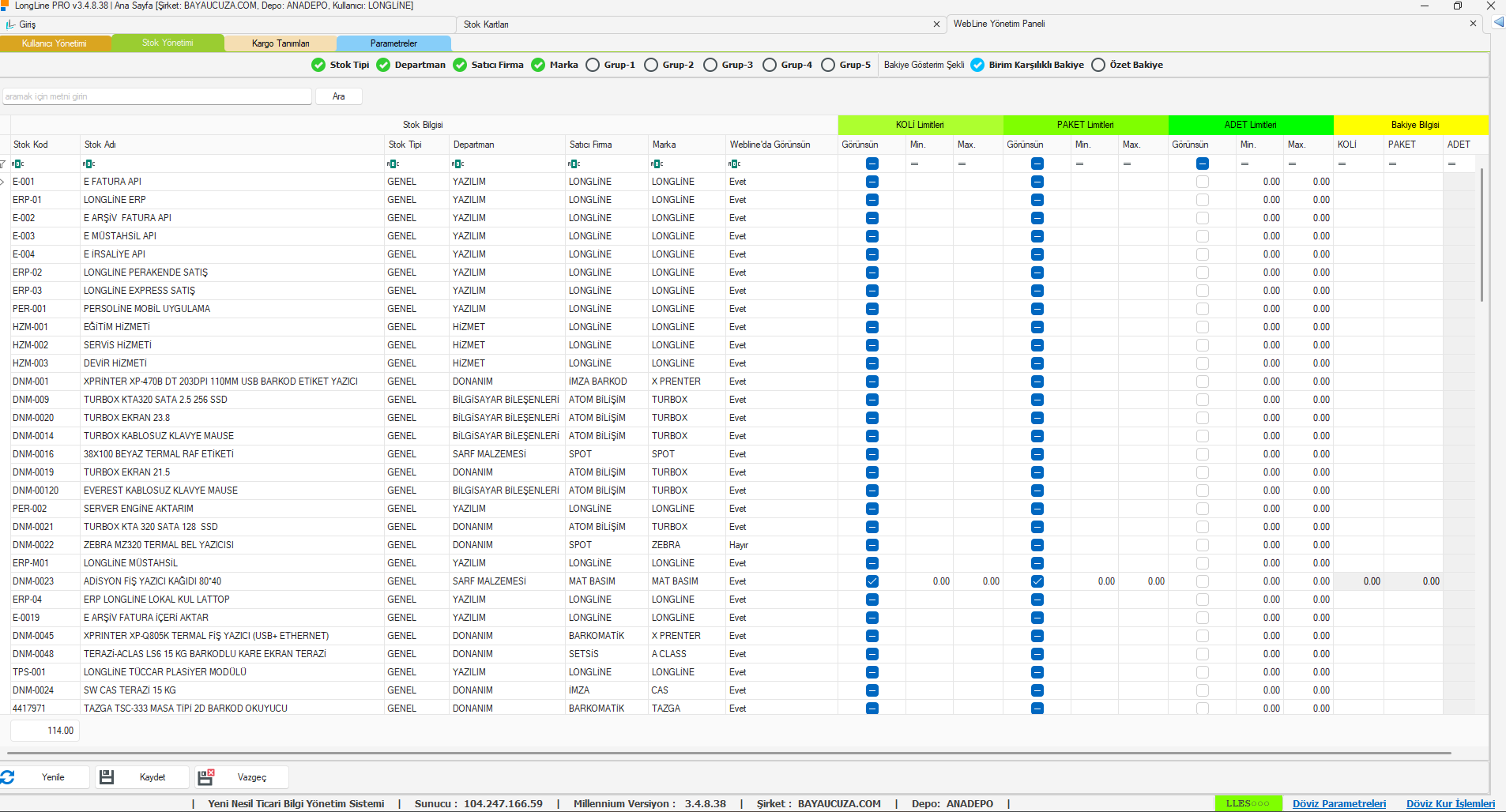Click the Yenile refresh icon
Image resolution: width=1506 pixels, height=812 pixels.
8,777
